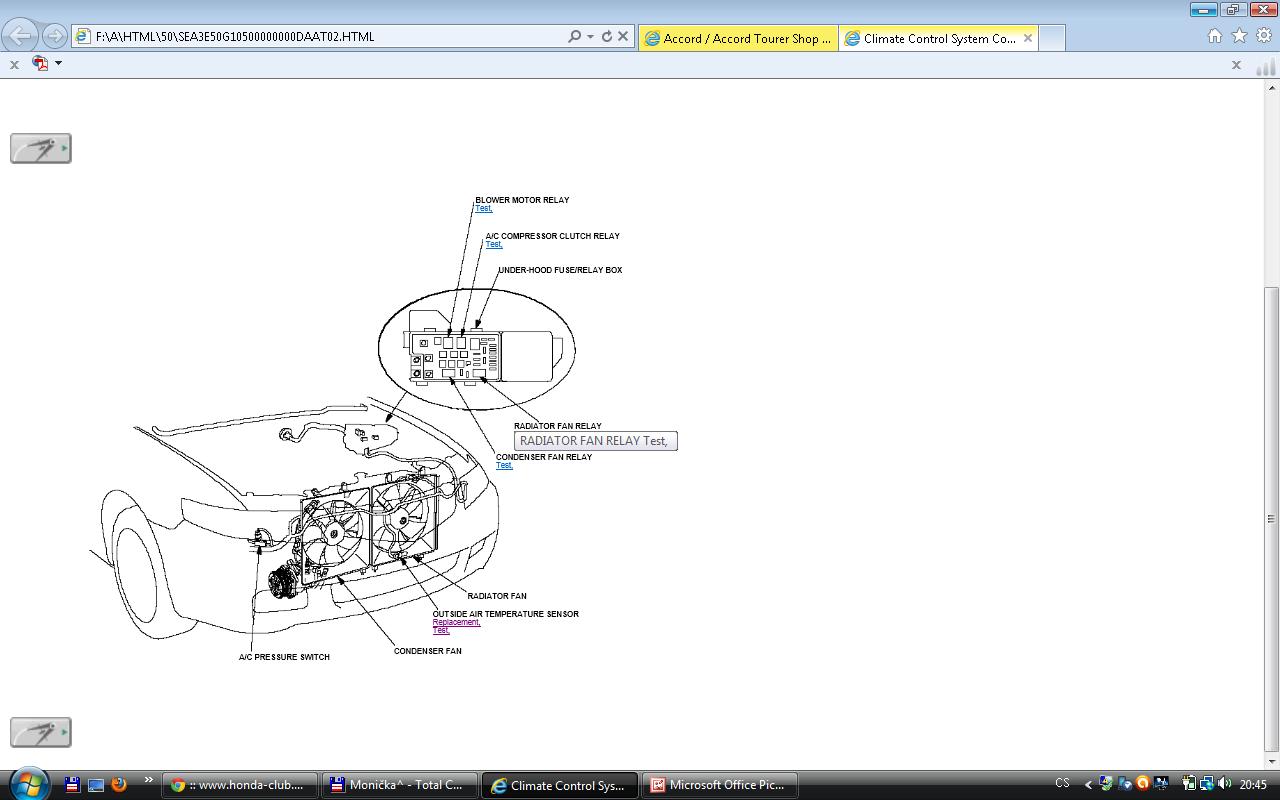Switch to Accord / Accord Tourer Shop tab
This screenshot has width=1280, height=800.
coord(738,38)
